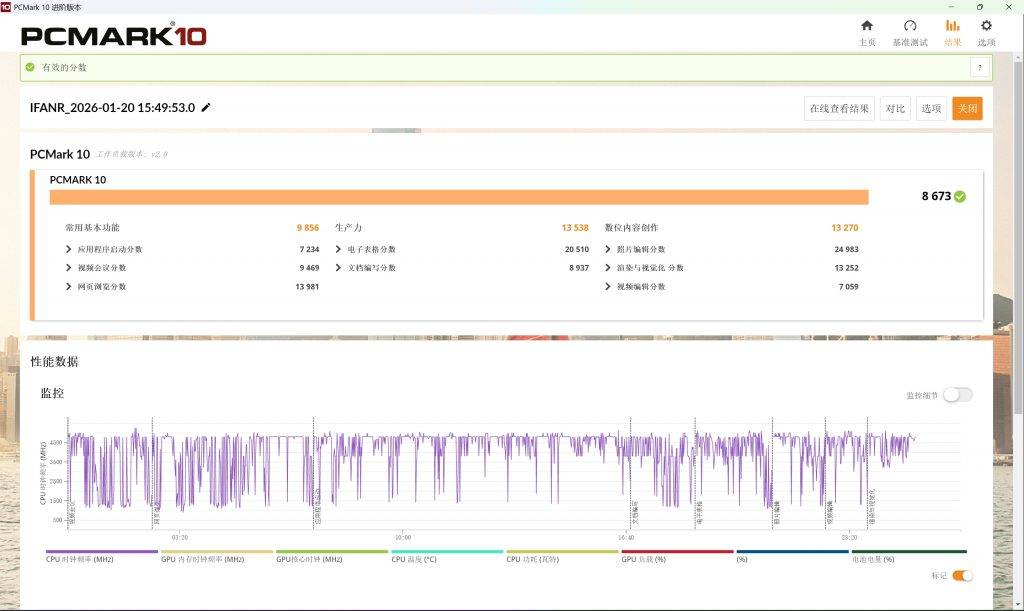The height and width of the screenshot is (611, 1024).
Task: Turn off the 标记 markers toggle
Action: point(962,575)
